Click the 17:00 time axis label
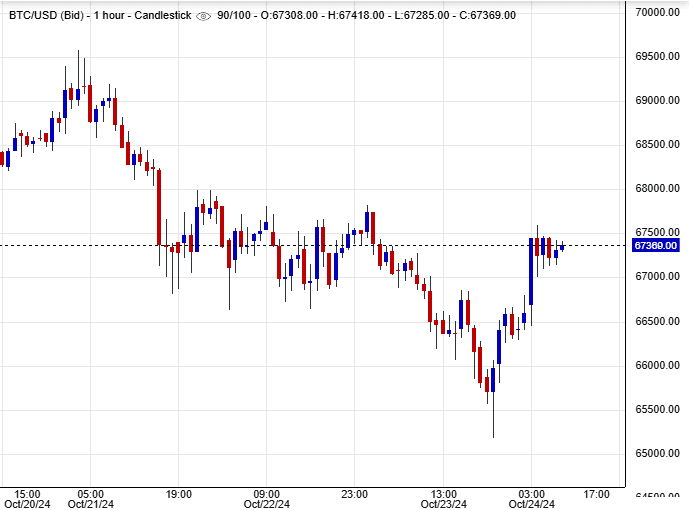The image size is (689, 510). [597, 494]
